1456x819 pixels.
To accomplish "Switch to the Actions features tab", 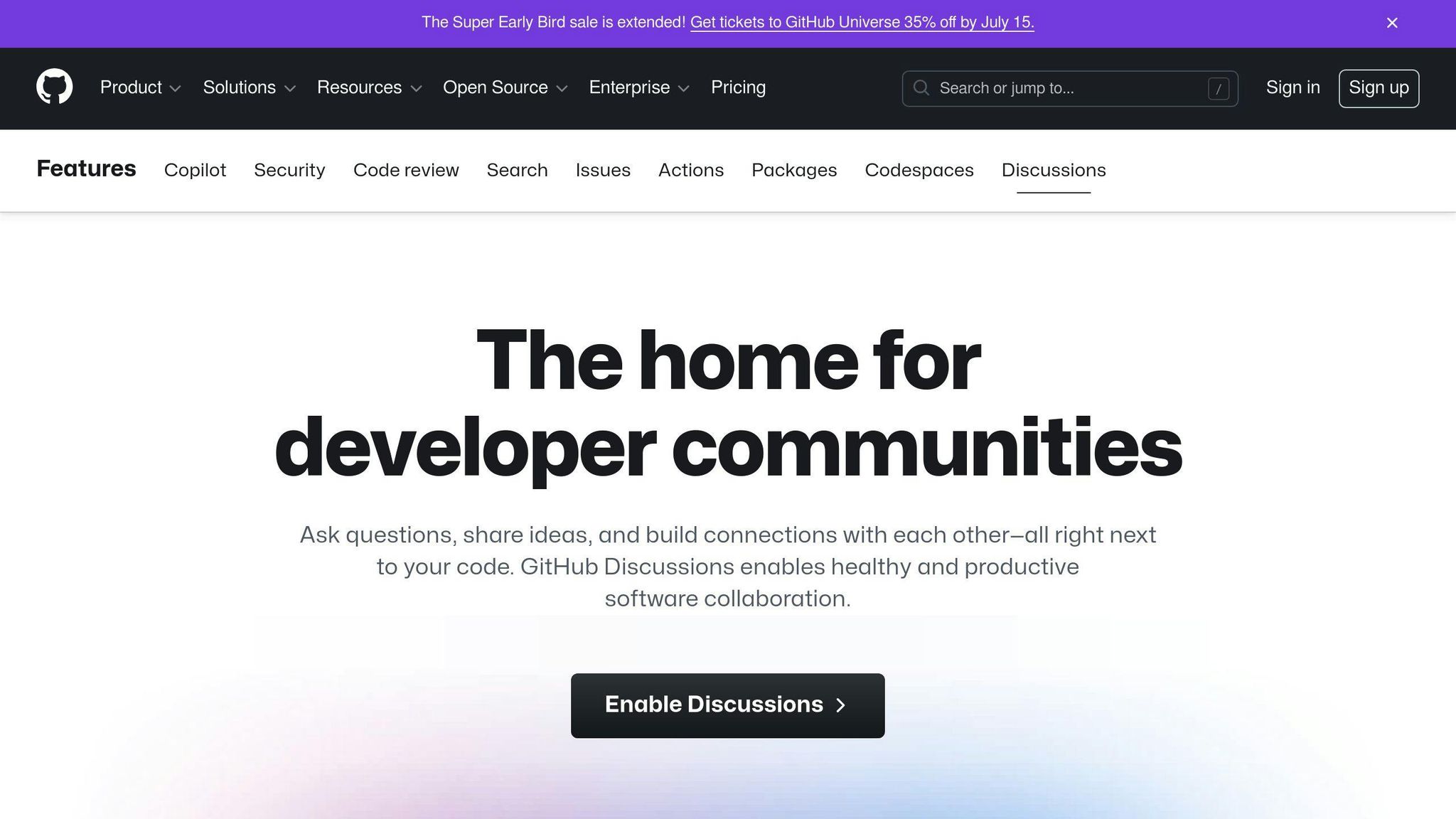I will 691,170.
